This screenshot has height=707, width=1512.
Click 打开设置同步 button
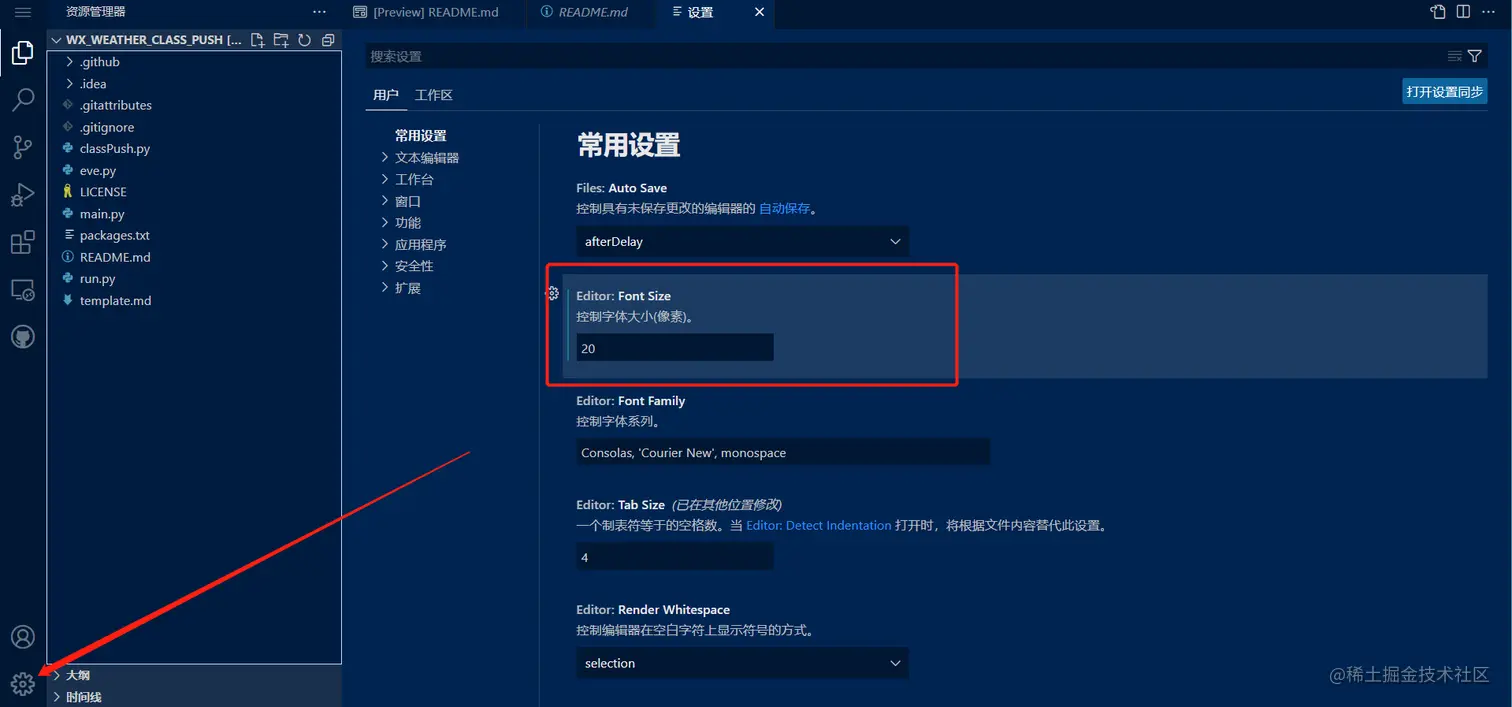[1444, 91]
